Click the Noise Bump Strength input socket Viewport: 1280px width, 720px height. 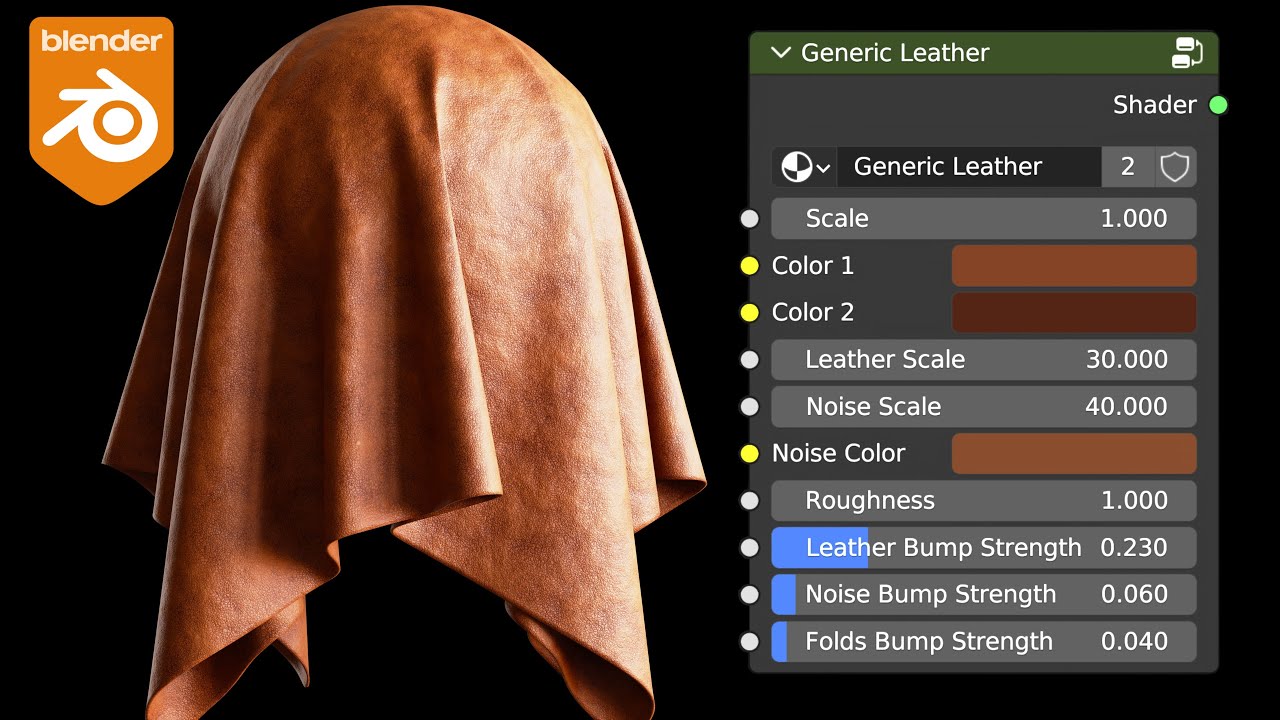click(750, 595)
